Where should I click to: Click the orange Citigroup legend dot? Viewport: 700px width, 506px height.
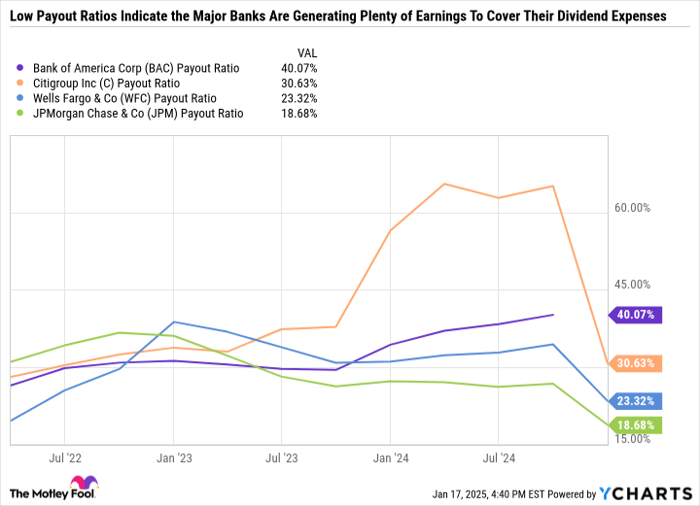point(20,83)
